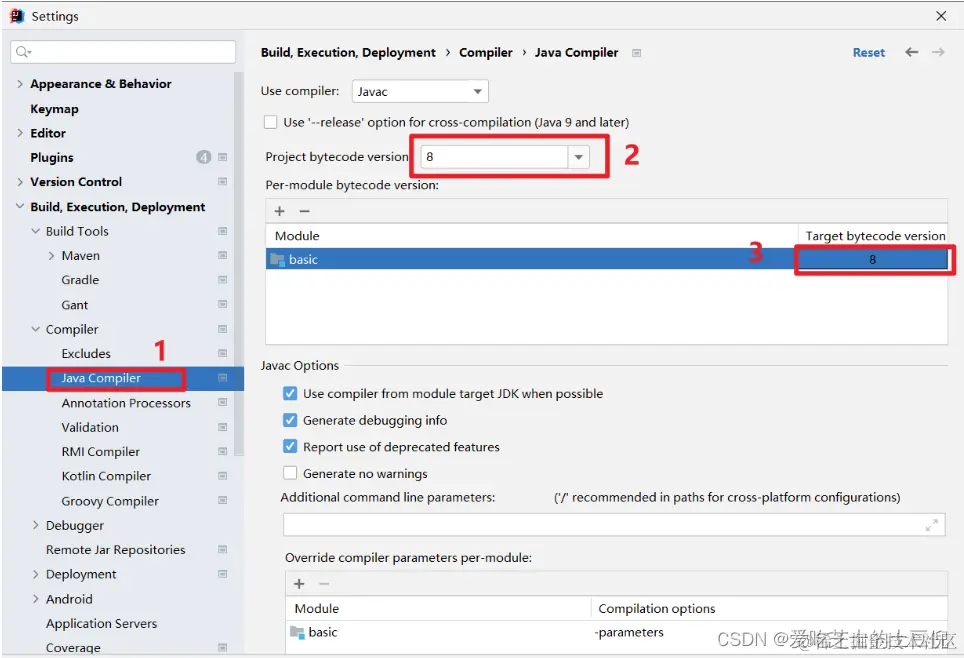Go forward with the right arrow

pyautogui.click(x=938, y=52)
